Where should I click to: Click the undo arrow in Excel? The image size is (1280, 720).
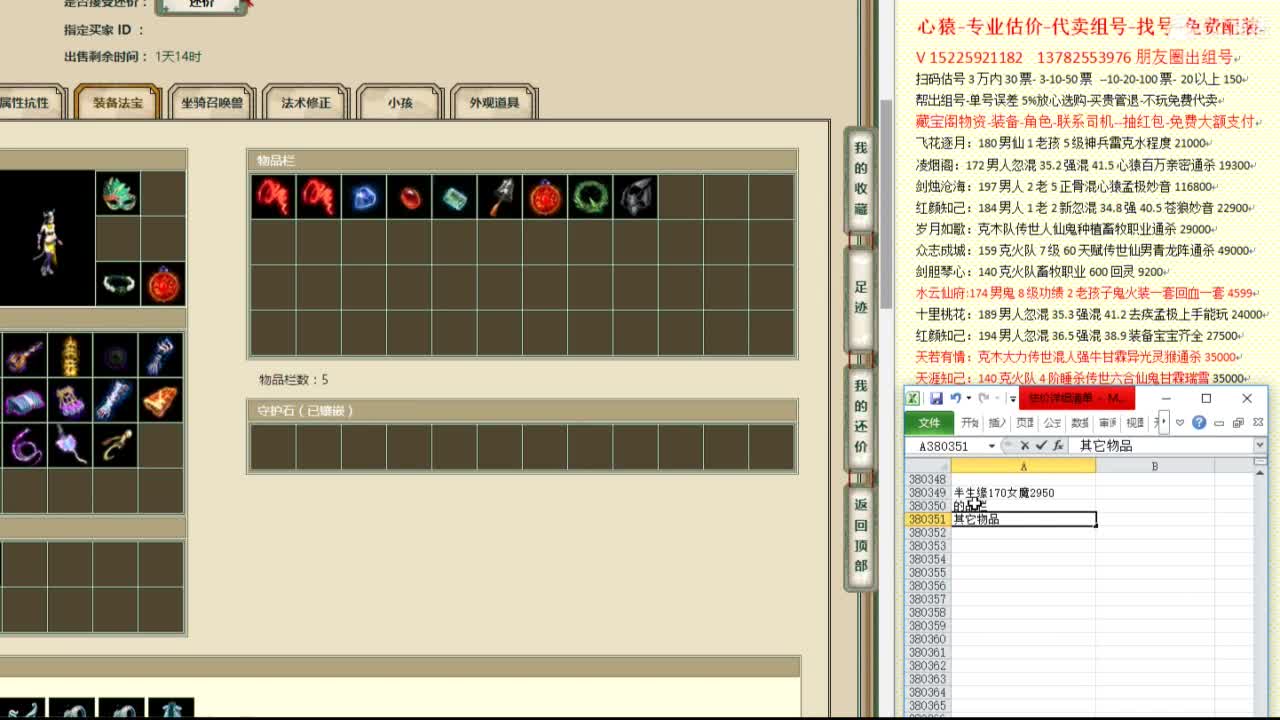pos(956,399)
